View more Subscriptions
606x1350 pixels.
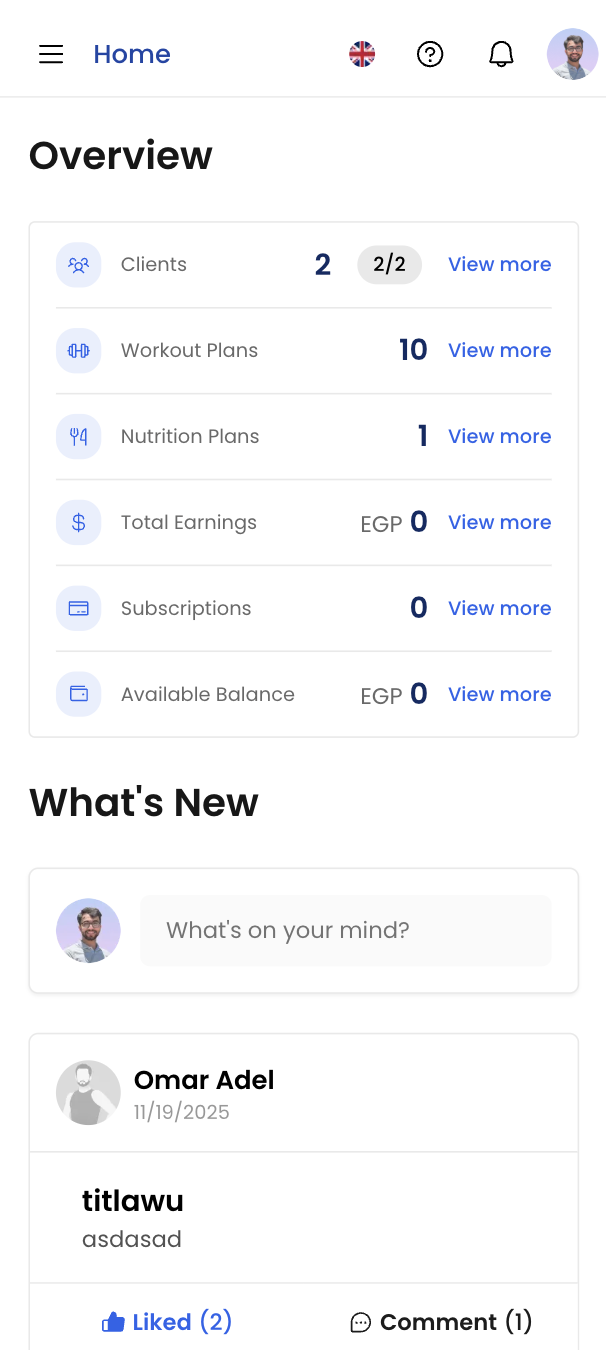(499, 609)
